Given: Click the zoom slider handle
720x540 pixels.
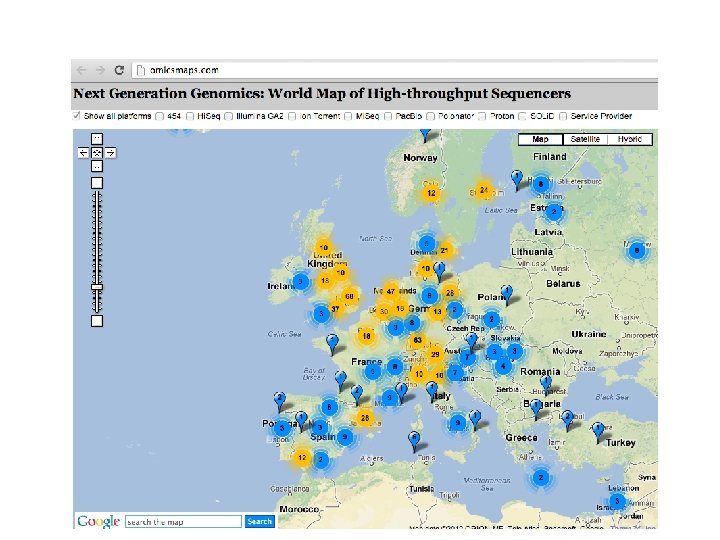Looking at the screenshot, I should click(x=97, y=287).
